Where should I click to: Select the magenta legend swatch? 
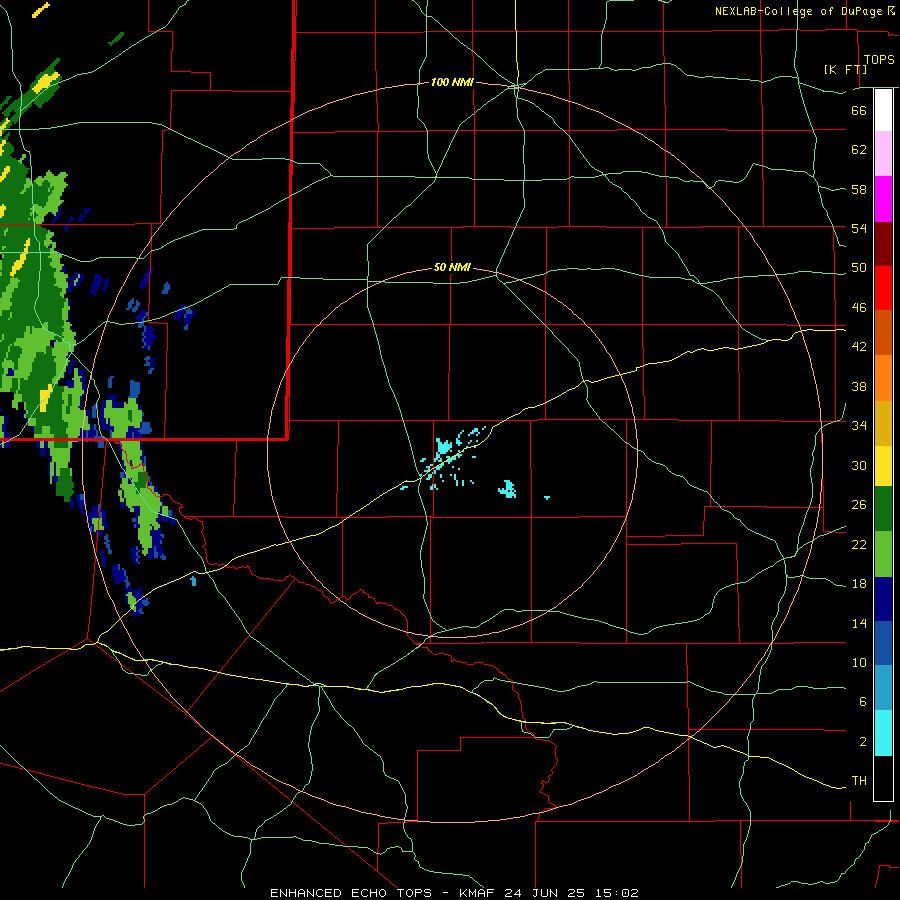(x=883, y=199)
